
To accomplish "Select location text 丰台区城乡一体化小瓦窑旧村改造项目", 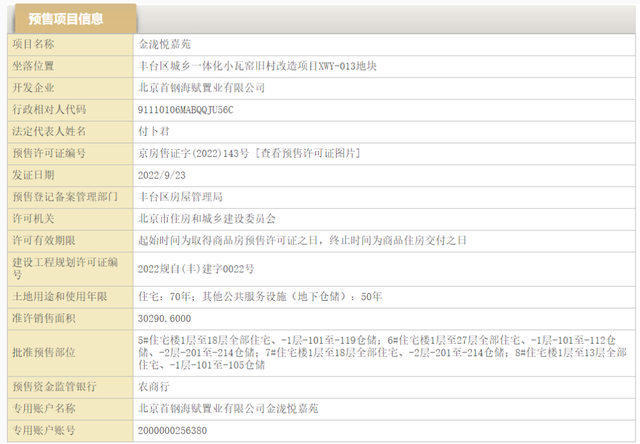I will tap(228, 66).
